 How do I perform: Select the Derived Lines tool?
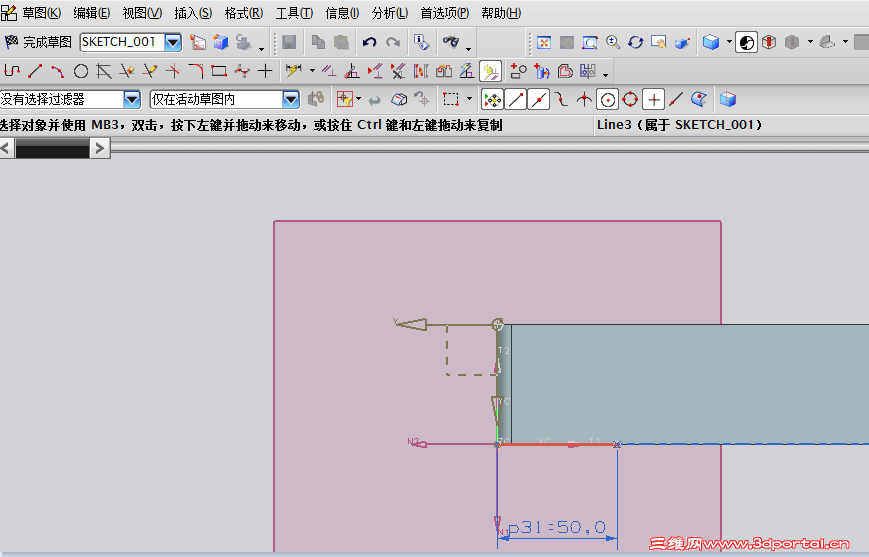pyautogui.click(x=104, y=71)
